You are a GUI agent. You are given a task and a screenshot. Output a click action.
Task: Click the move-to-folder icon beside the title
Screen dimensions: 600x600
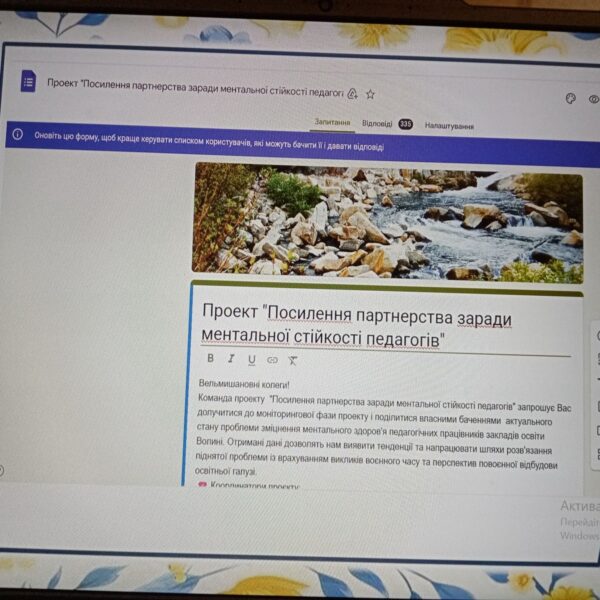click(x=352, y=94)
